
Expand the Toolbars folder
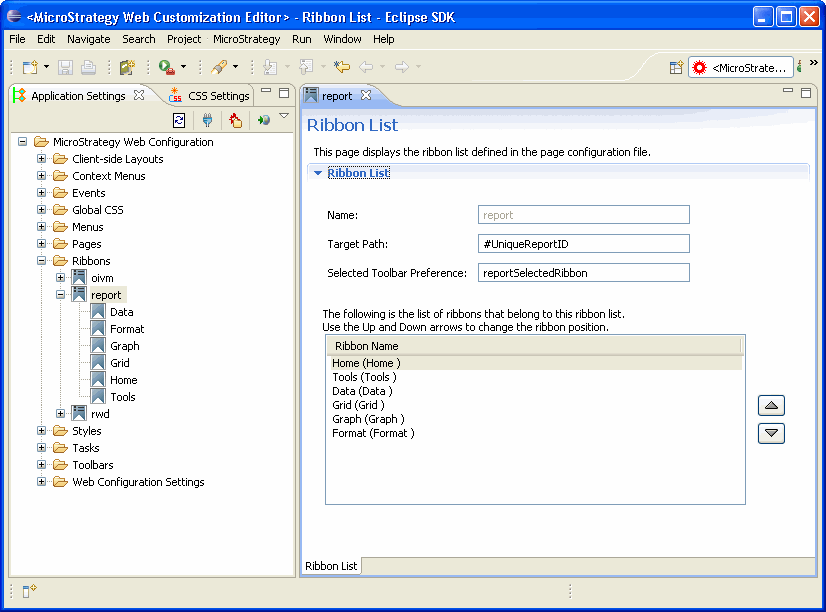pos(42,465)
